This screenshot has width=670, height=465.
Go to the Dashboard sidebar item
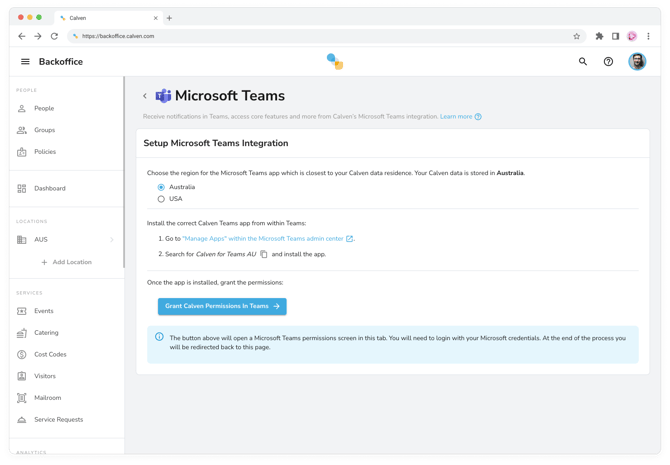tap(50, 188)
